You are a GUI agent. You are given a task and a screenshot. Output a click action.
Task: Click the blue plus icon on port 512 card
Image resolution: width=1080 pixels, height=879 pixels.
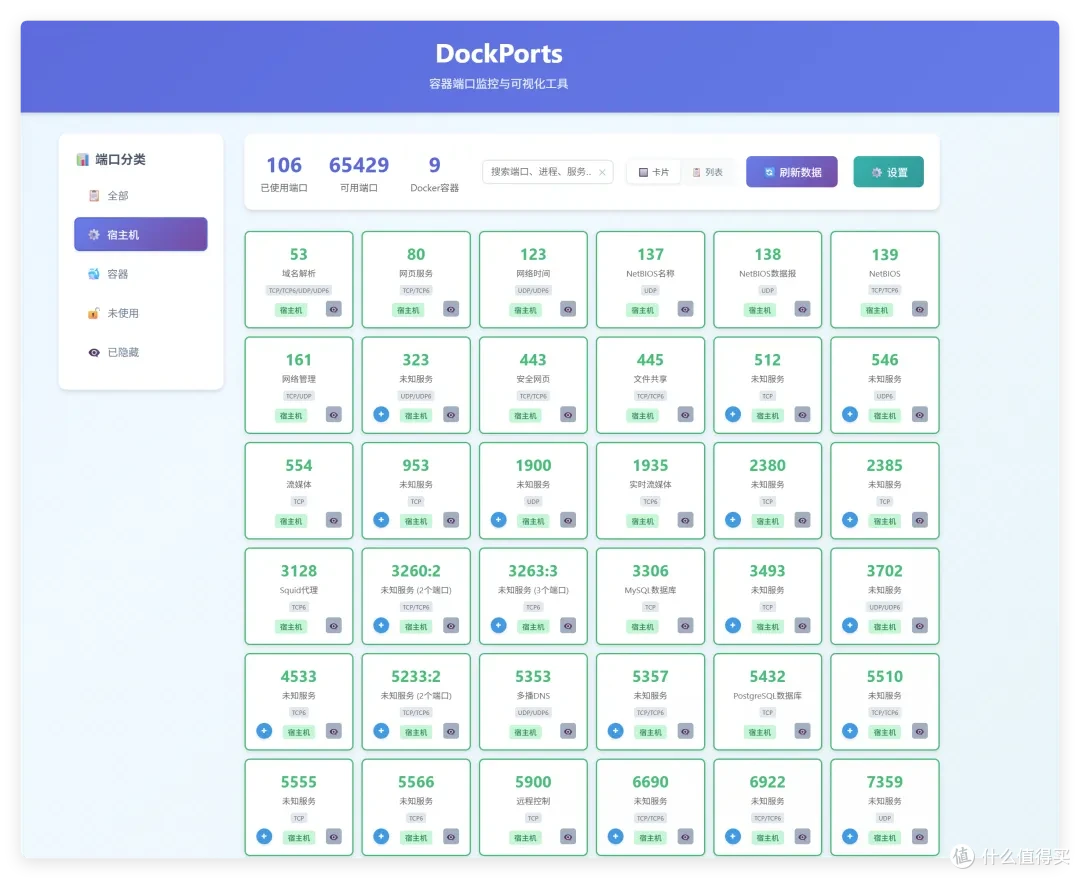(x=733, y=415)
